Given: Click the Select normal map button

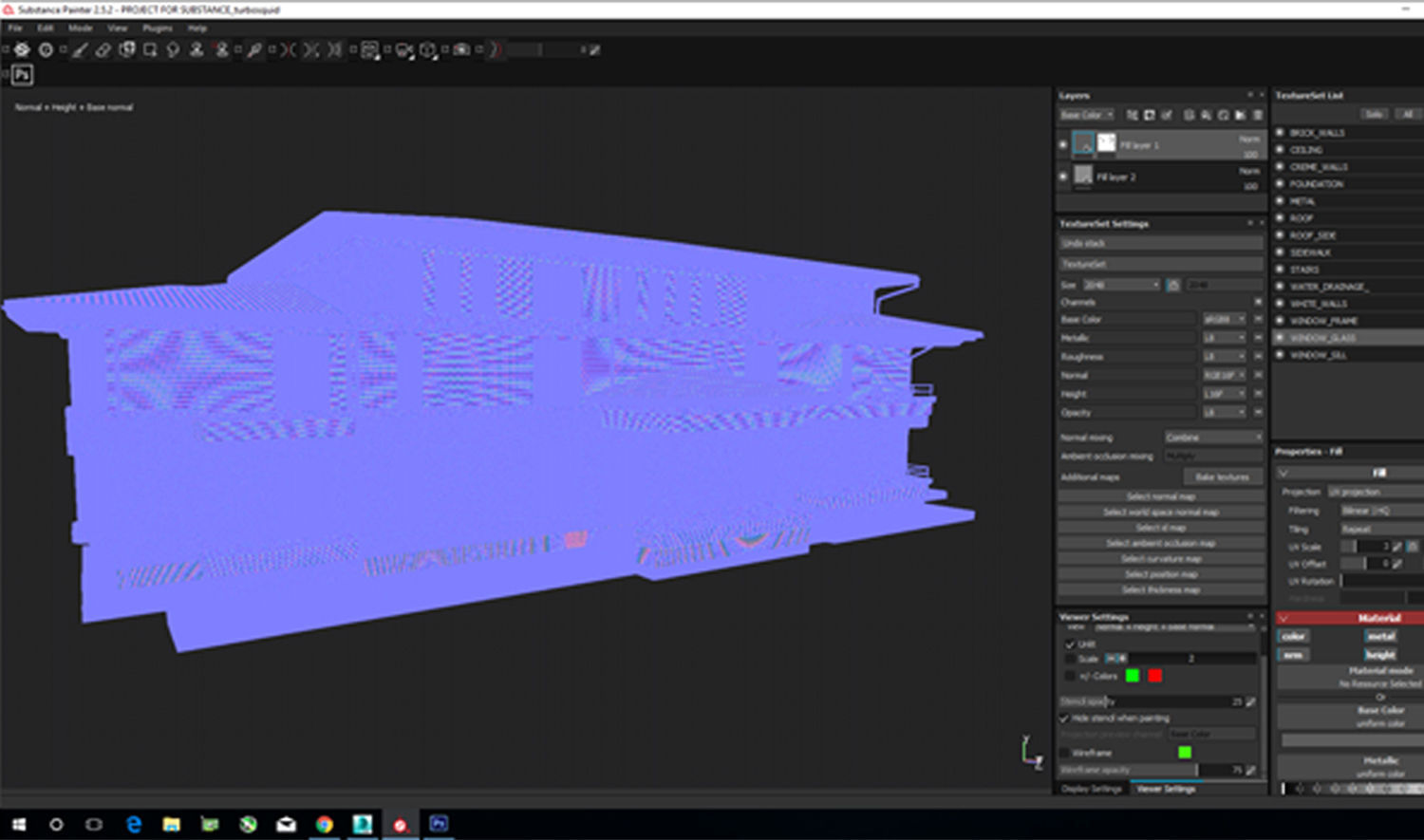Looking at the screenshot, I should coord(1160,496).
